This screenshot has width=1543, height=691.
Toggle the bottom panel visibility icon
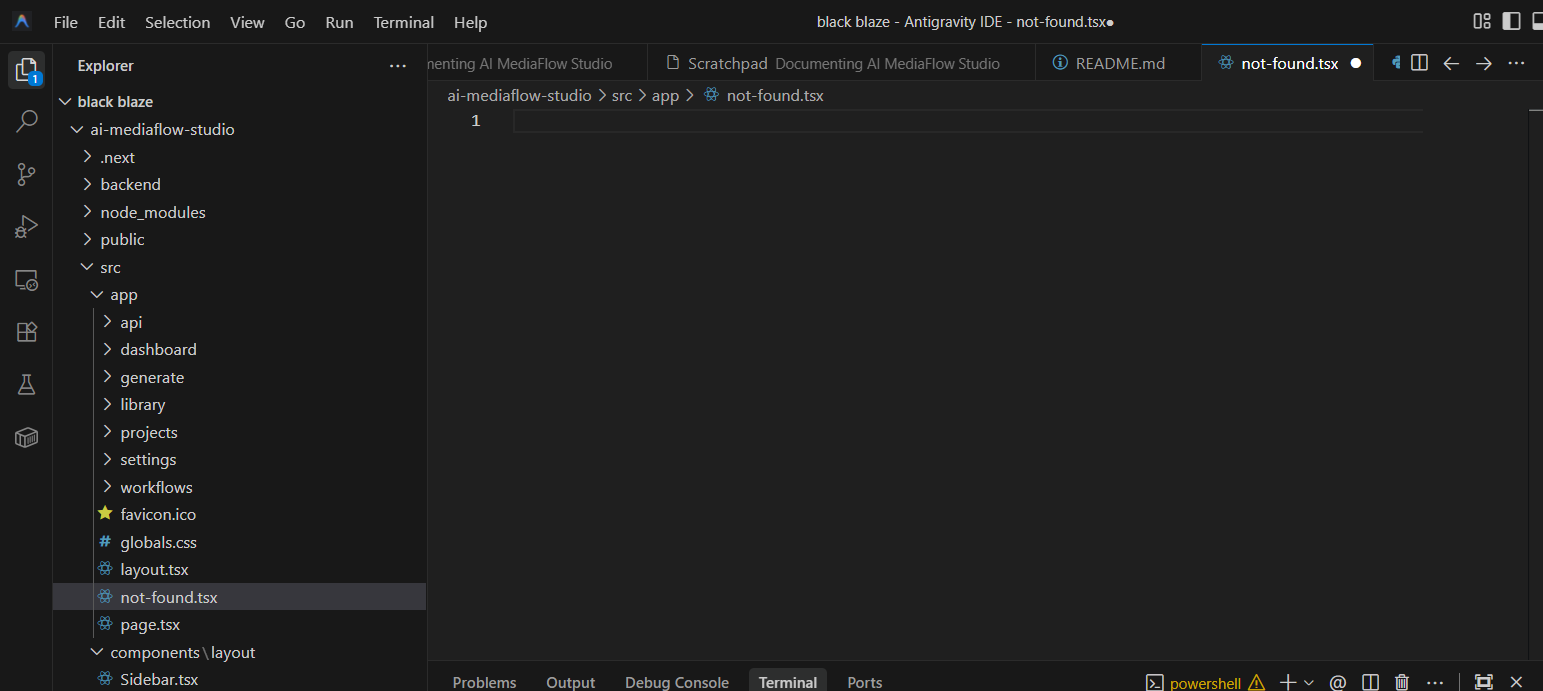[1537, 21]
